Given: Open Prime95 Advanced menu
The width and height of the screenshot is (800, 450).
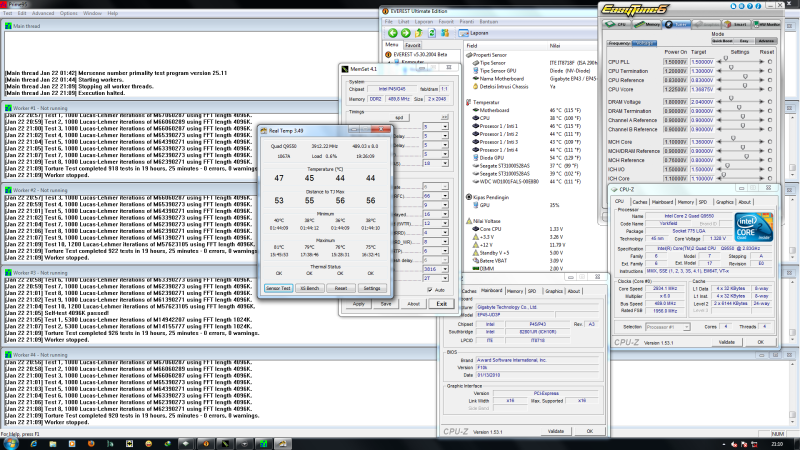Looking at the screenshot, I should [x=43, y=13].
